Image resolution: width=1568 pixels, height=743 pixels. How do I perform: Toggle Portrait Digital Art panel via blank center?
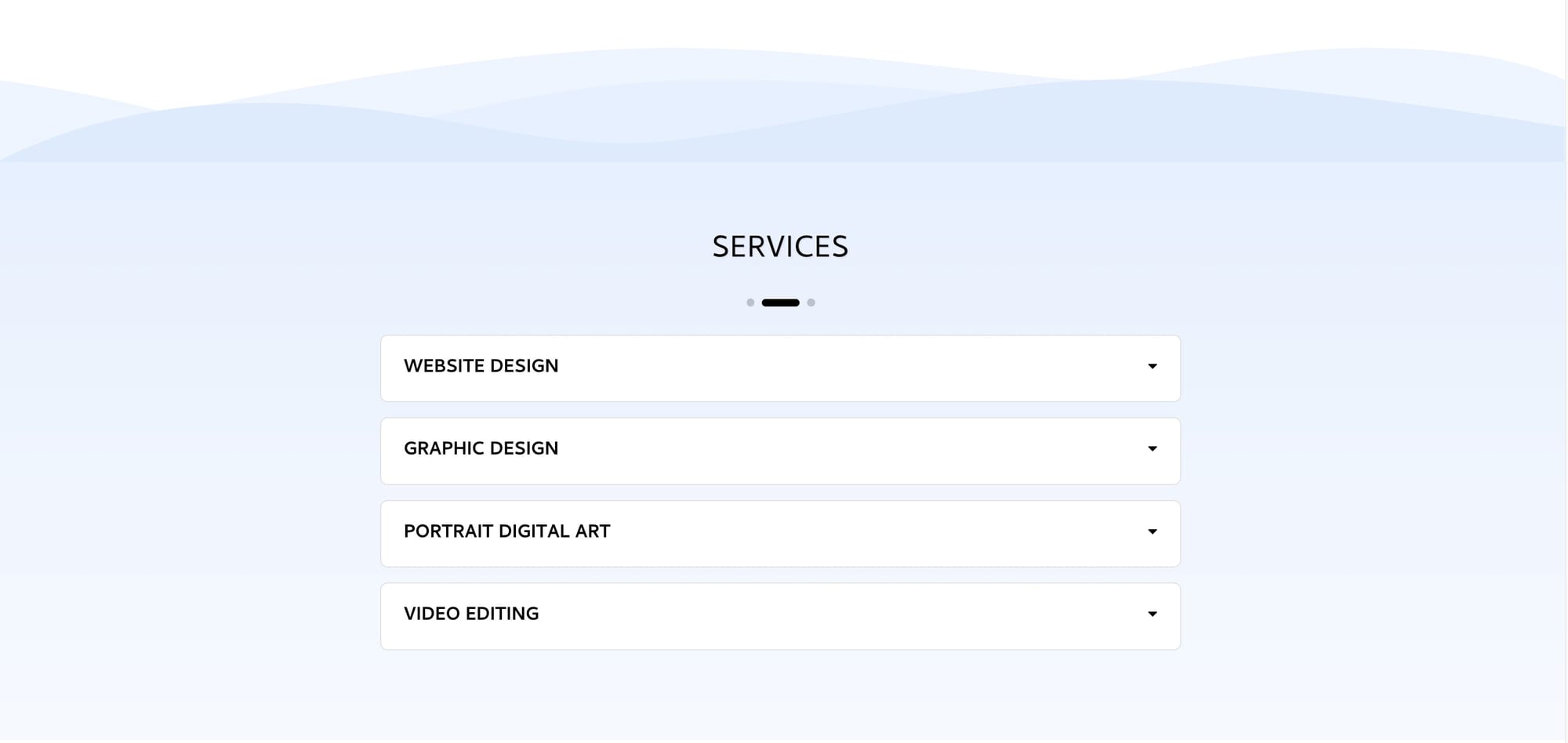[x=862, y=533]
